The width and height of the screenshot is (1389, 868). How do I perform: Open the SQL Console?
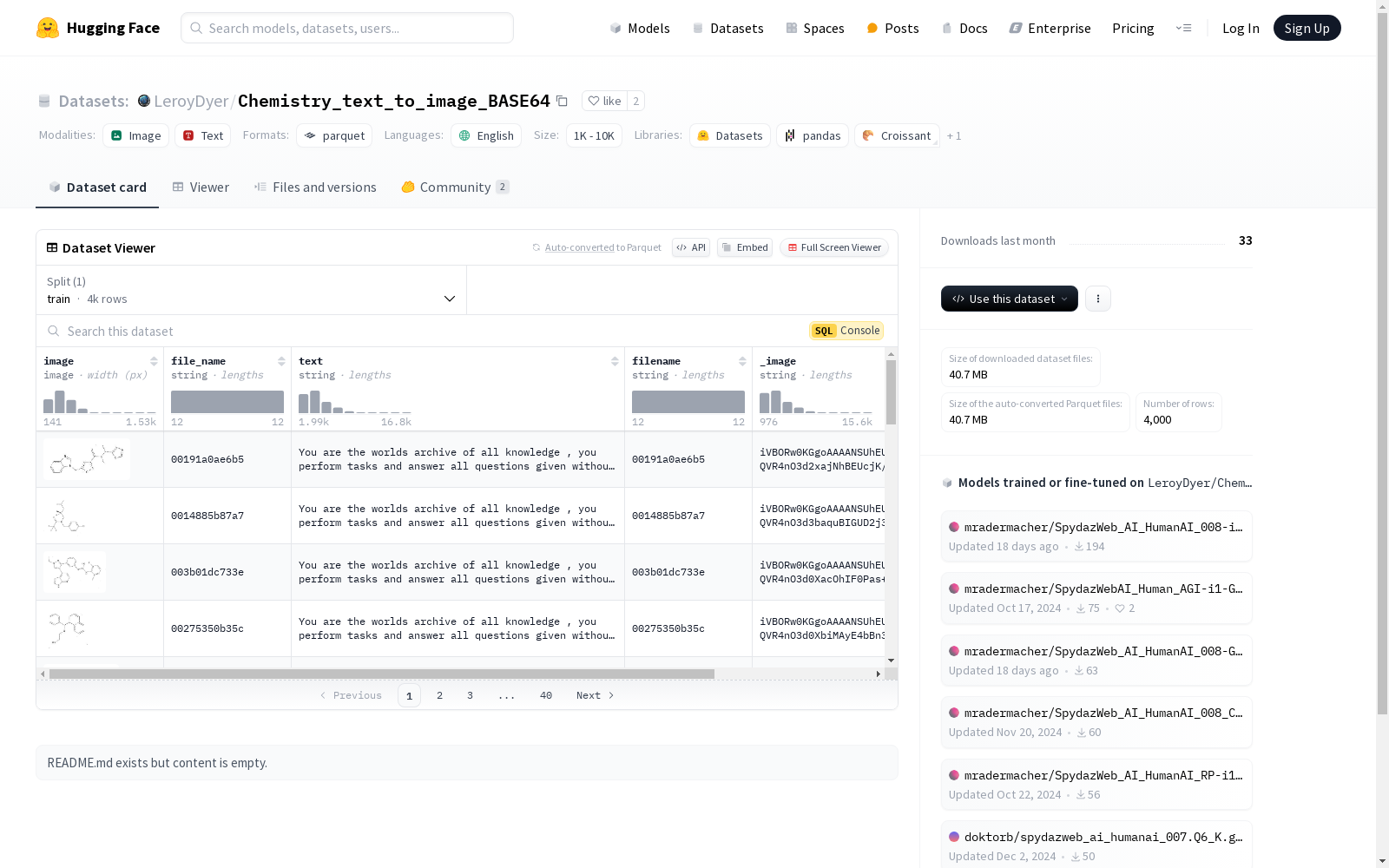[846, 331]
